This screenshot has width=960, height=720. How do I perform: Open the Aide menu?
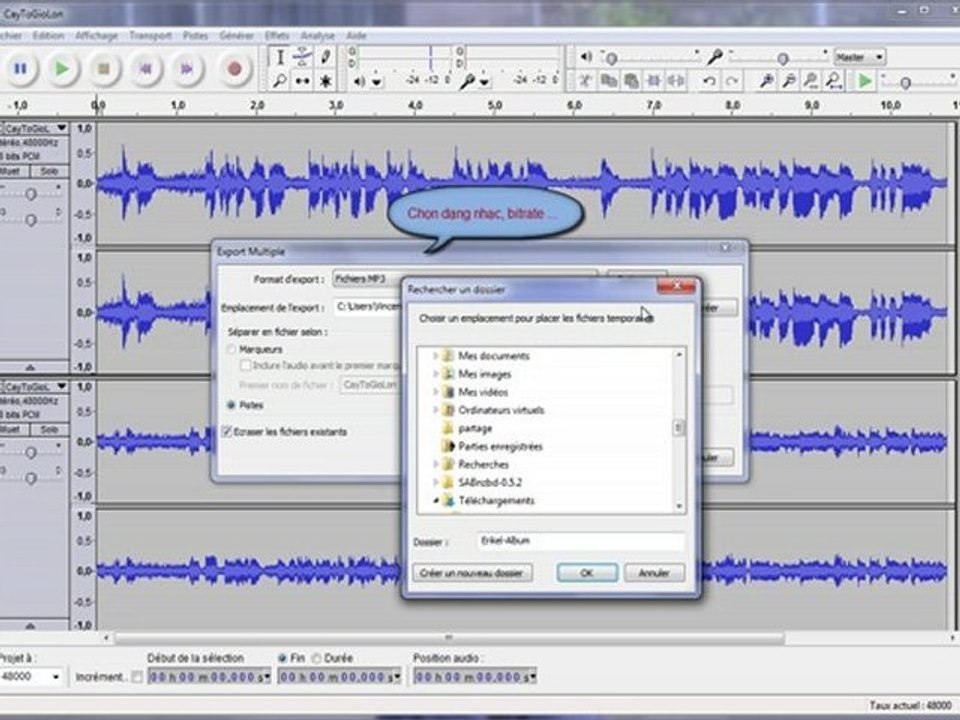click(x=356, y=36)
